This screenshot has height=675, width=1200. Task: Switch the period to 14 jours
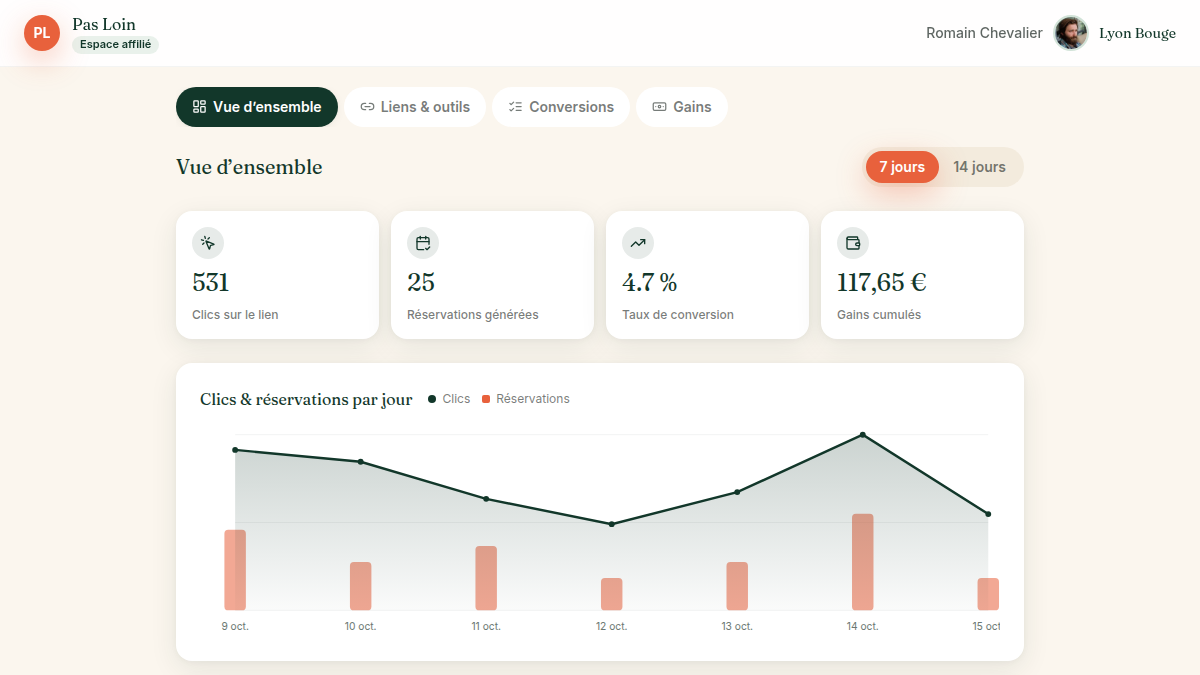point(979,167)
